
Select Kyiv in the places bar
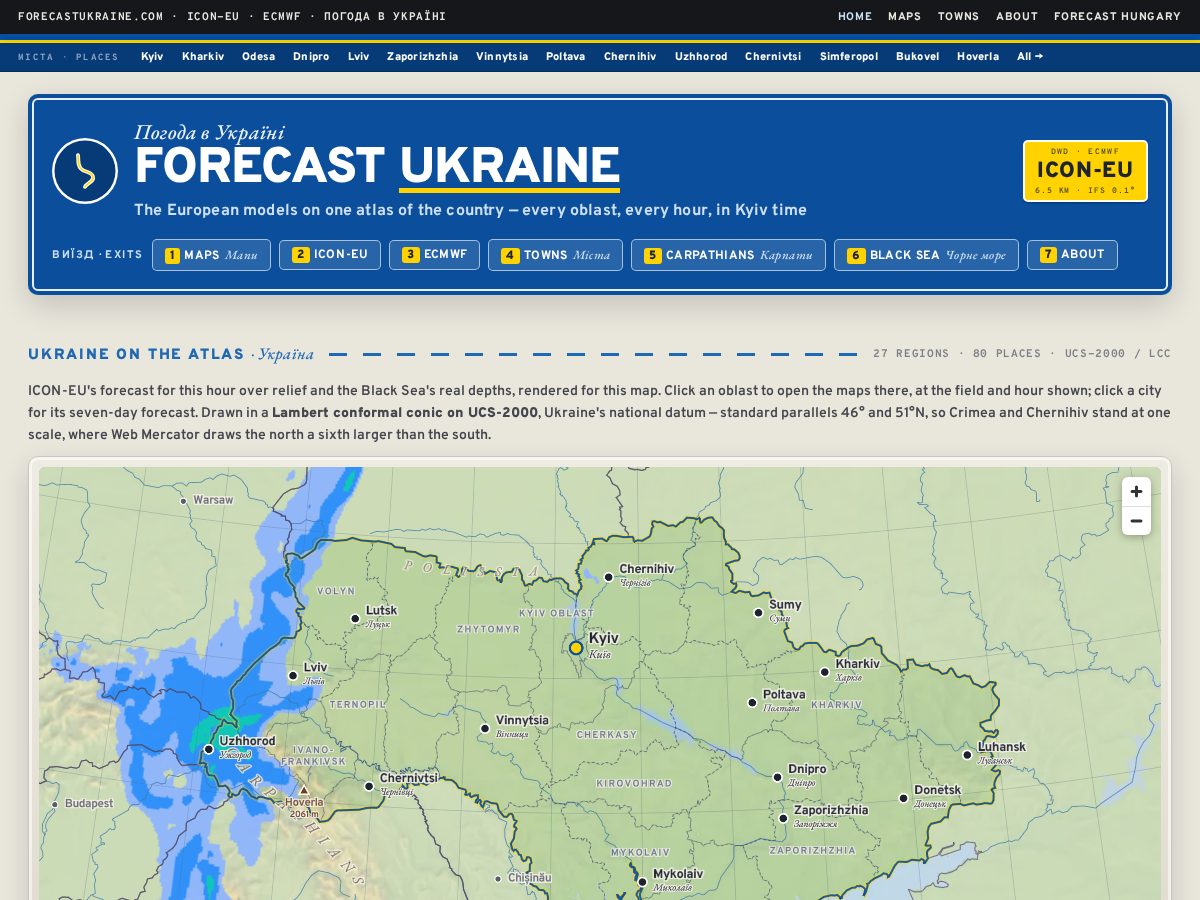tap(152, 57)
